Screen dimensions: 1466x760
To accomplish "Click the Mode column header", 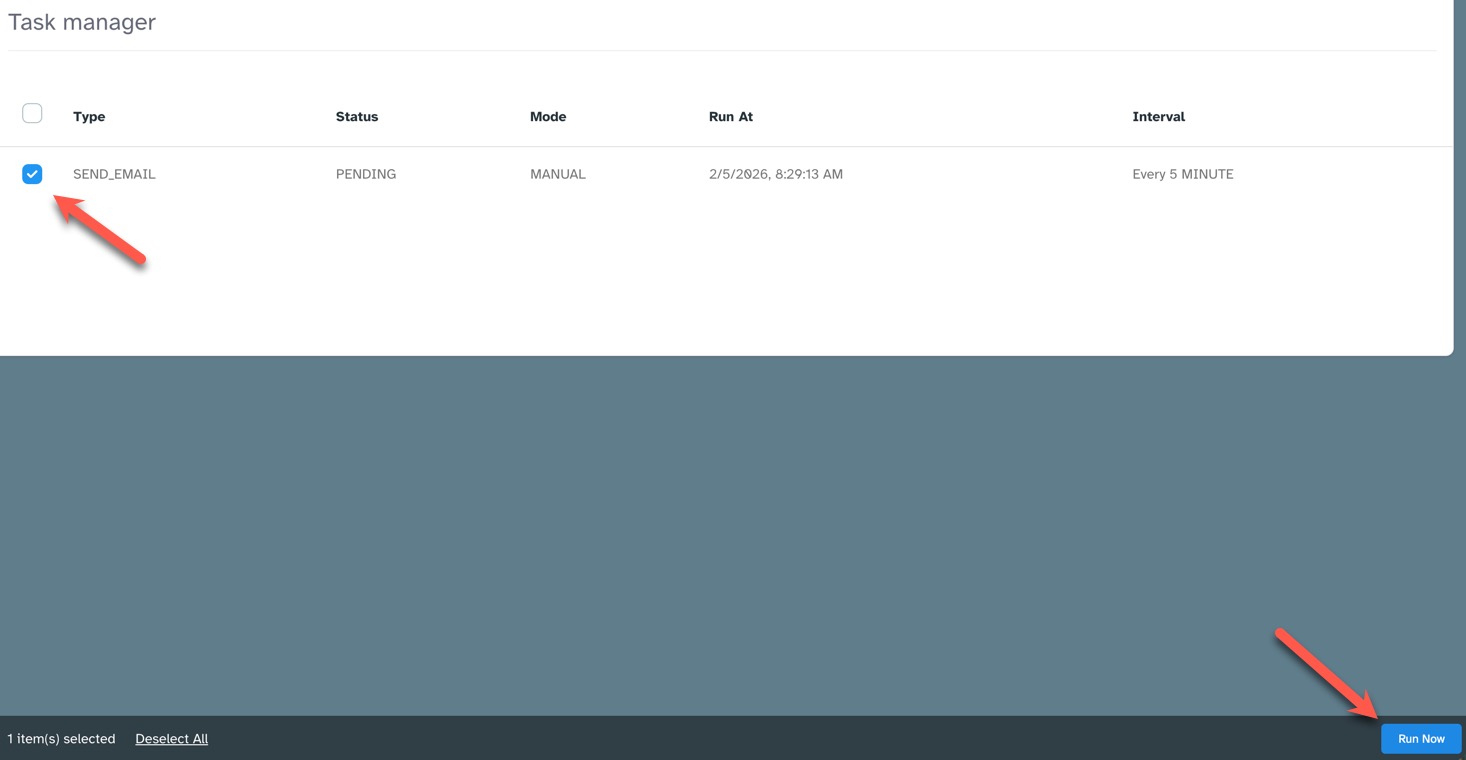I will tap(548, 117).
